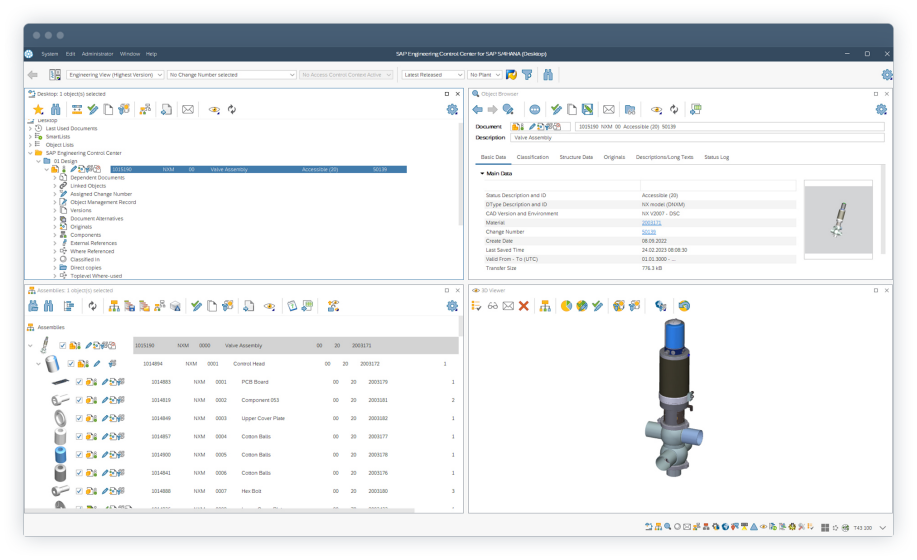Click the yellow pie chart icon in 3D Viewer
This screenshot has height=560, width=917.
[x=566, y=306]
